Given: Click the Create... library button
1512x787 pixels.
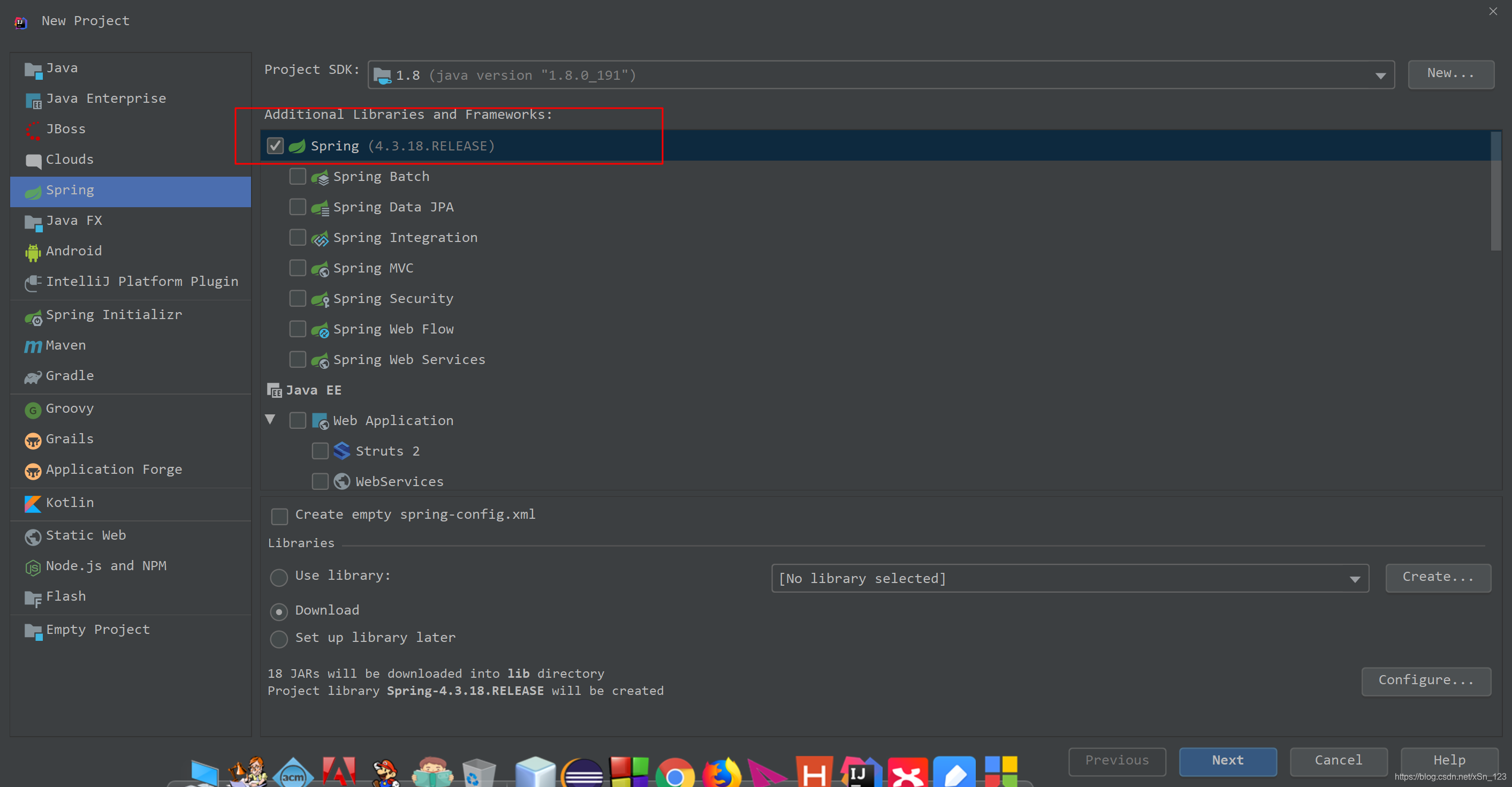Looking at the screenshot, I should (x=1438, y=578).
